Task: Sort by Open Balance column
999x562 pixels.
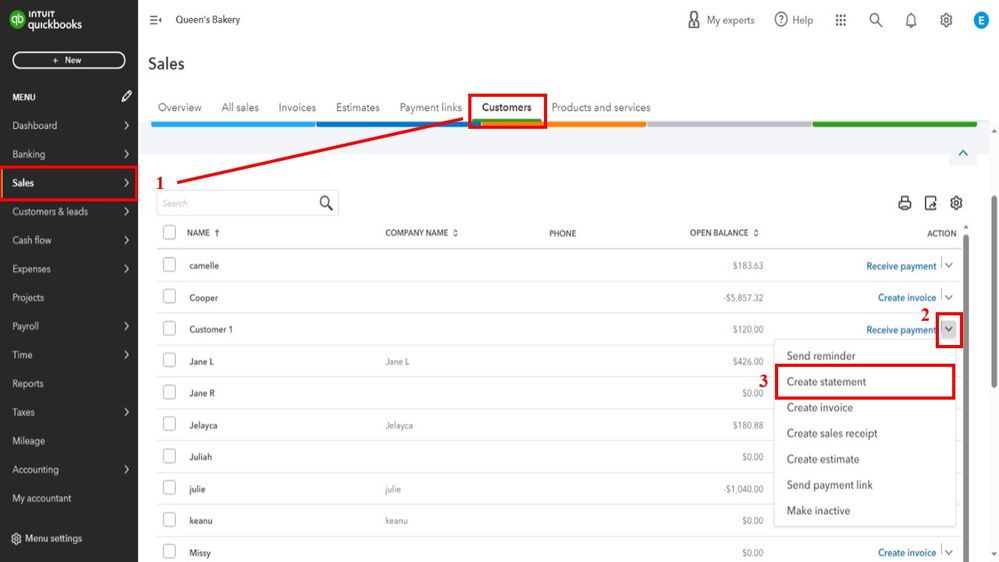Action: click(724, 233)
